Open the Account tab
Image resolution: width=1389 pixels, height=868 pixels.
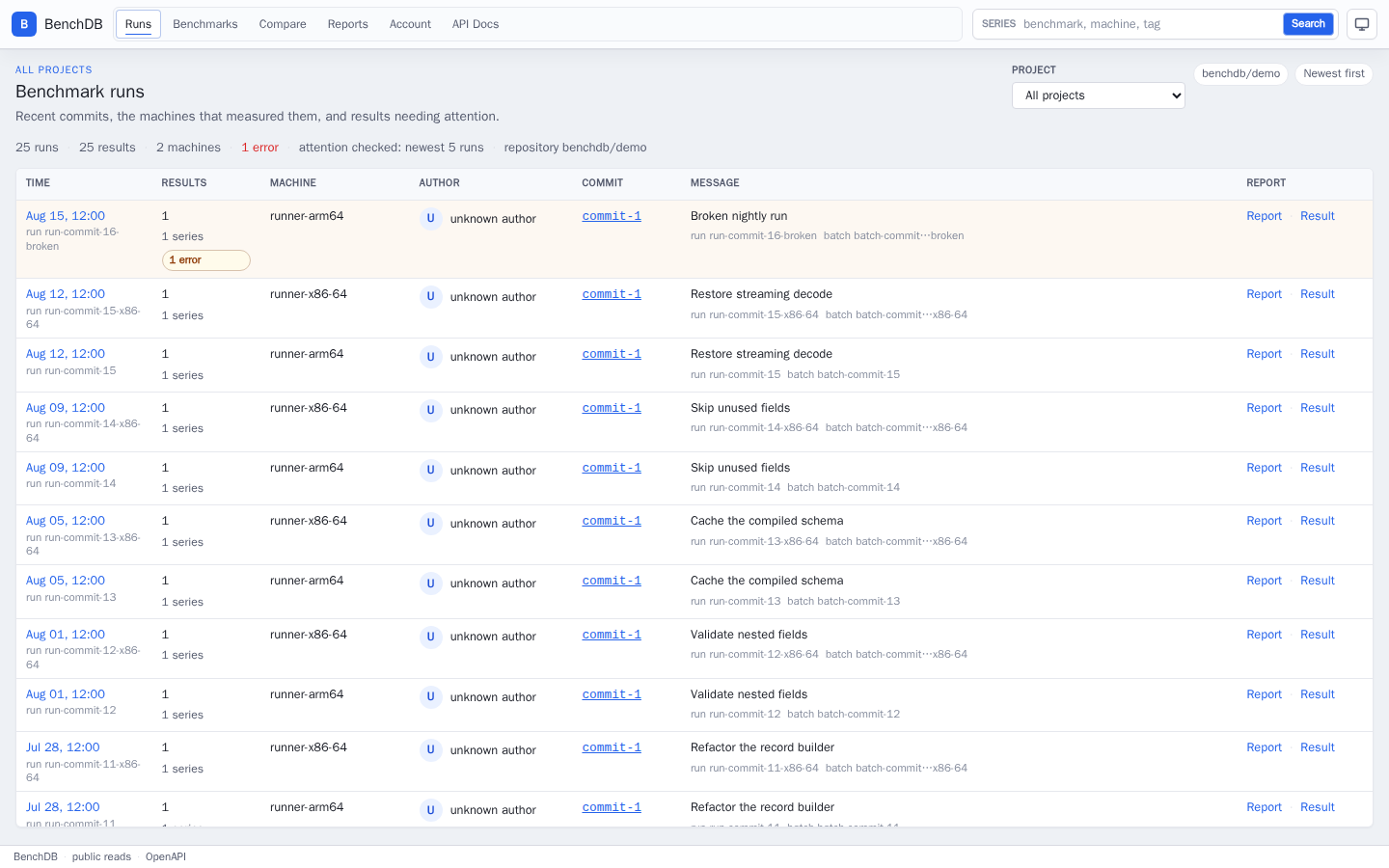coord(410,24)
